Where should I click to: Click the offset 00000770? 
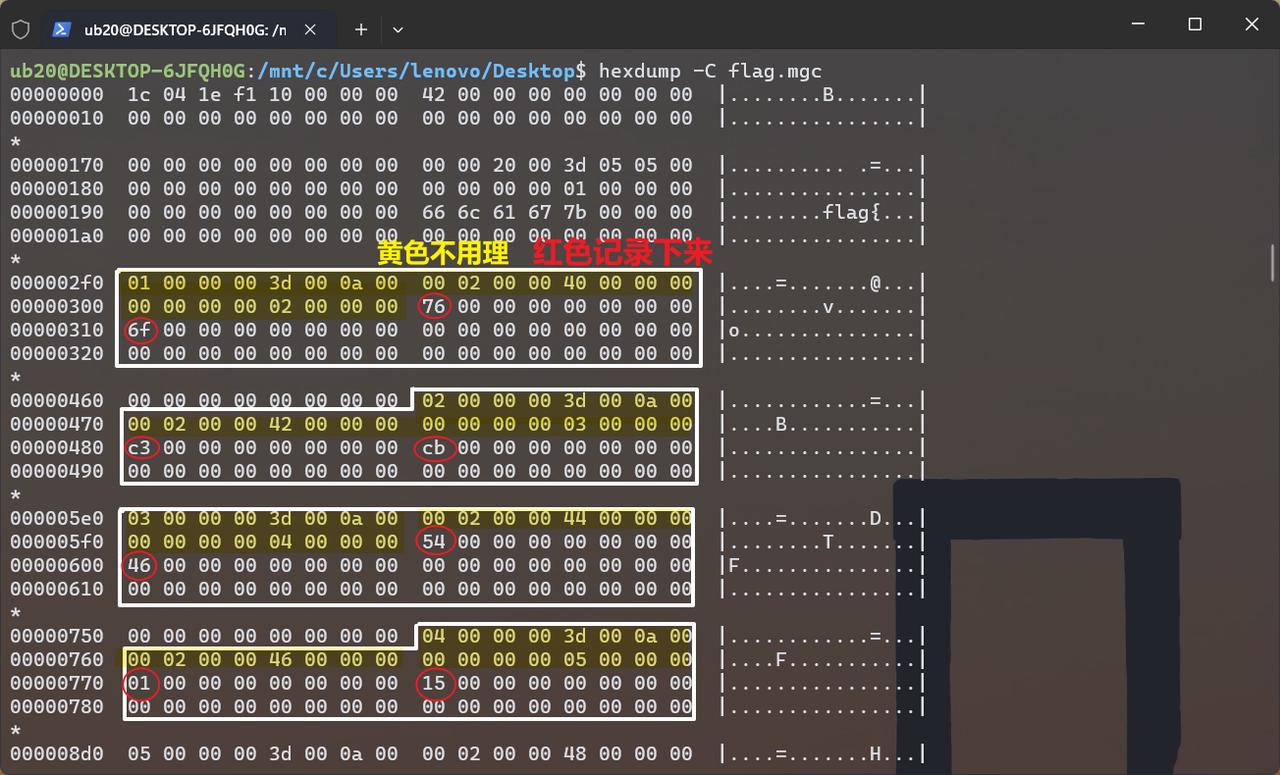click(x=57, y=683)
